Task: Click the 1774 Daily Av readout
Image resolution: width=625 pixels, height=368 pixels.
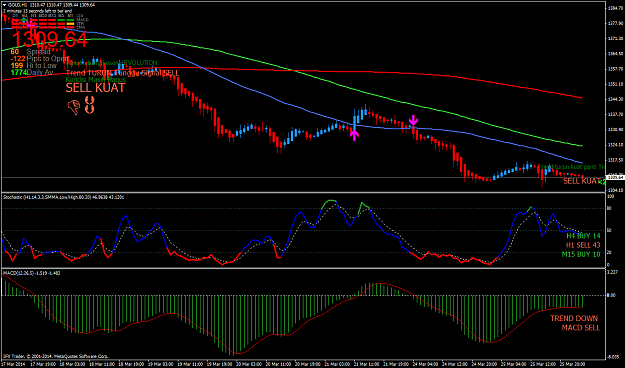Action: point(32,72)
